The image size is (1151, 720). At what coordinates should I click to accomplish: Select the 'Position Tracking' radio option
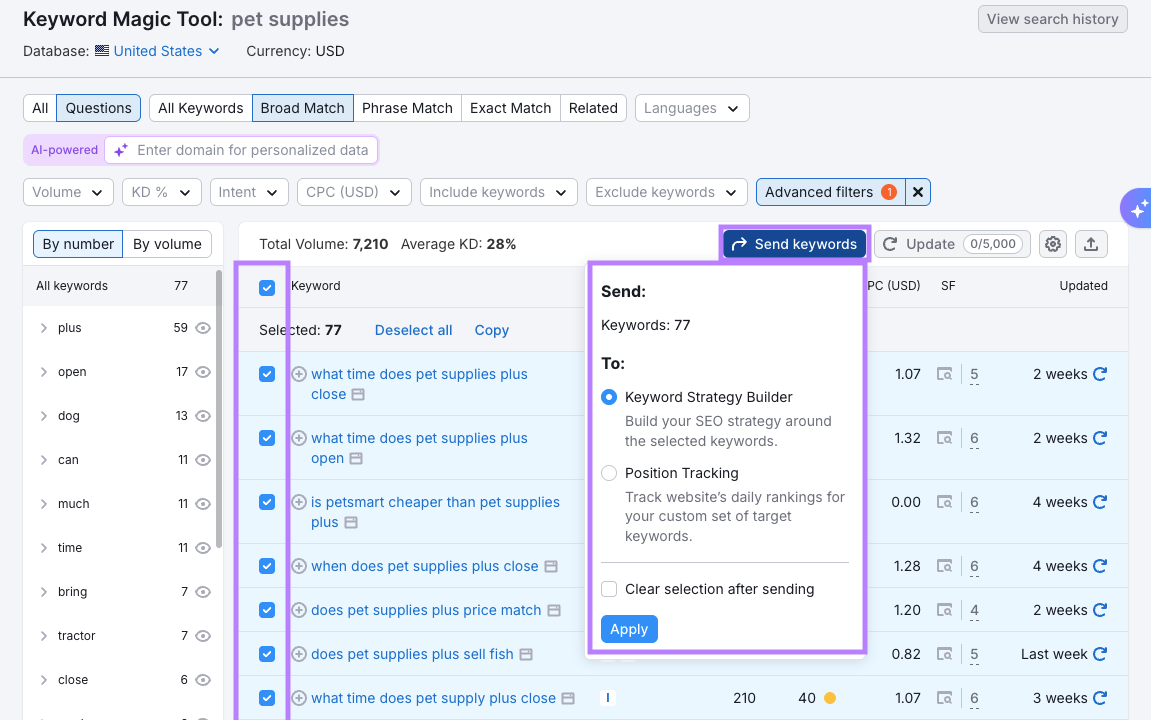point(609,473)
